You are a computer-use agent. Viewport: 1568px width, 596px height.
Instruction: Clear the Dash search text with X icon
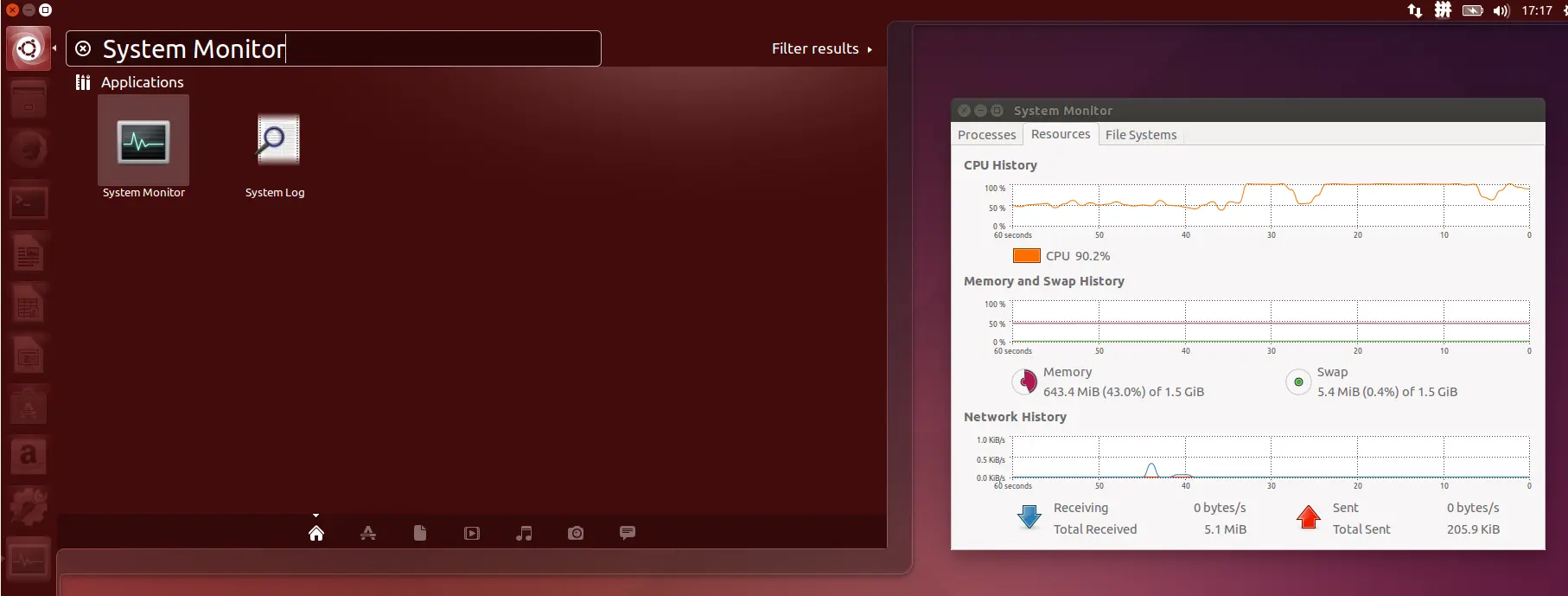83,49
